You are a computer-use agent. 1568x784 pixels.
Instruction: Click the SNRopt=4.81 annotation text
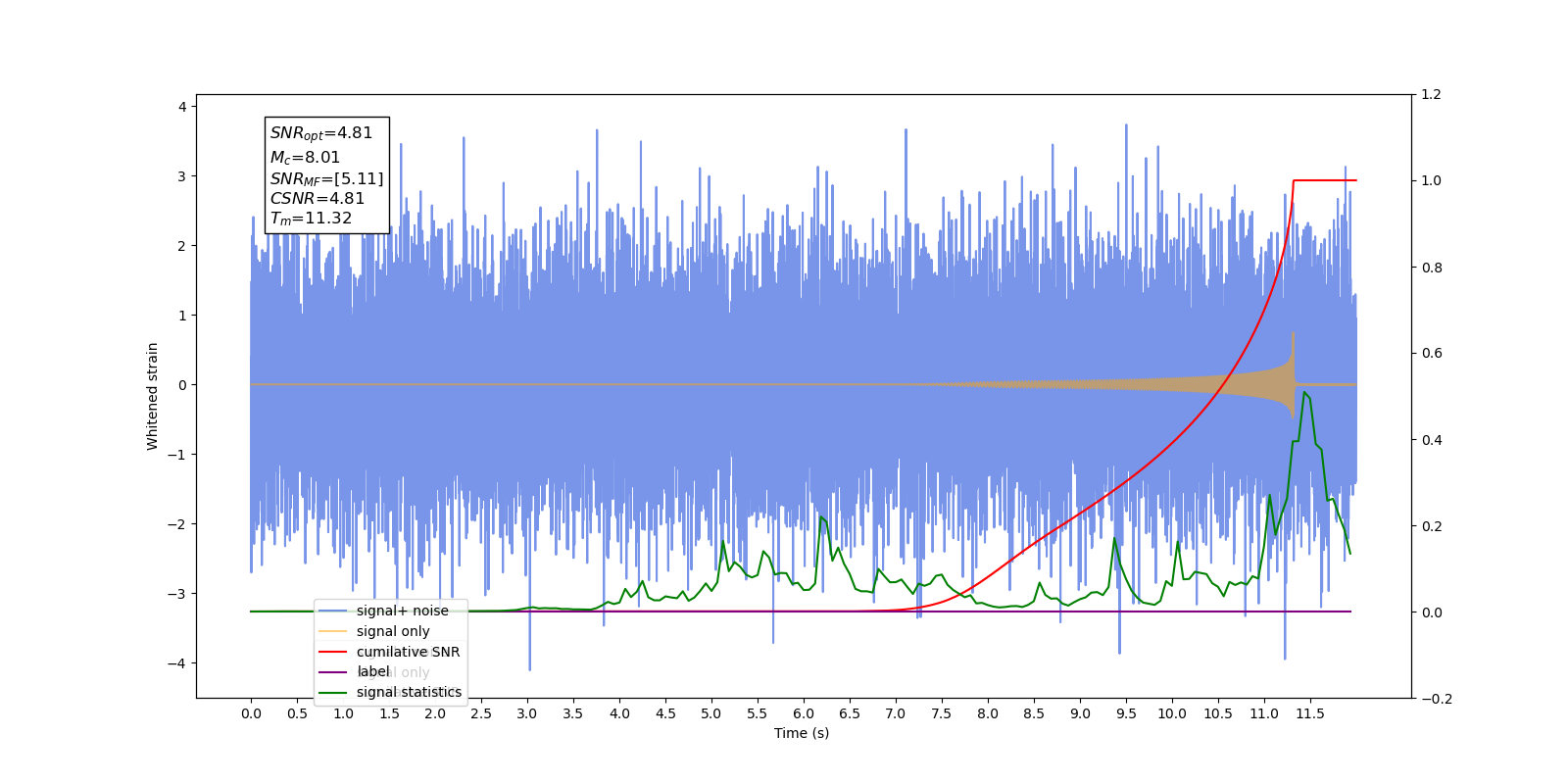(x=321, y=133)
